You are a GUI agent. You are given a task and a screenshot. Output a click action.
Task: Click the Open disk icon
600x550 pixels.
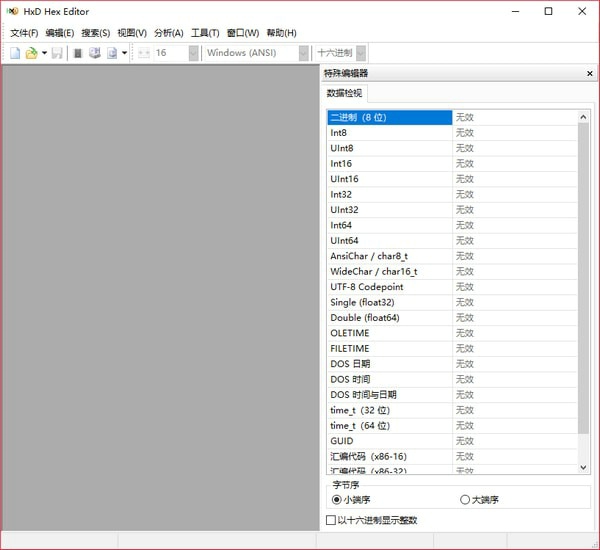[x=94, y=53]
